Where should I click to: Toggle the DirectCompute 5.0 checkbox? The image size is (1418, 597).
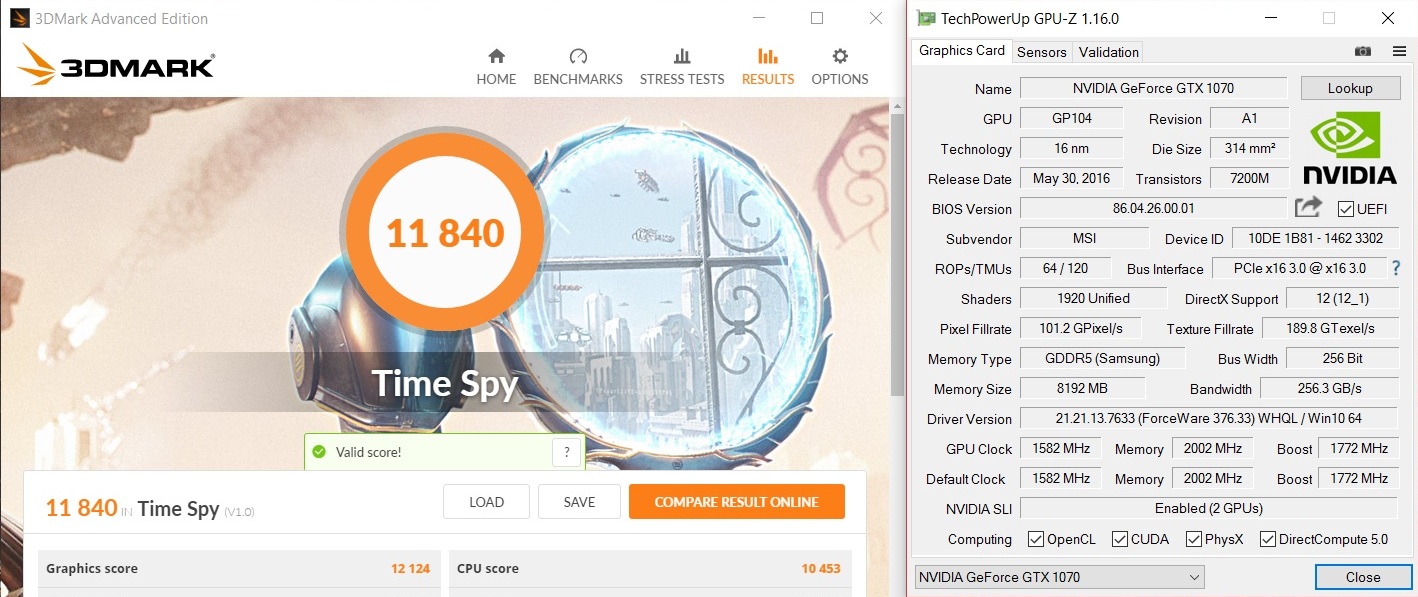(x=1268, y=539)
